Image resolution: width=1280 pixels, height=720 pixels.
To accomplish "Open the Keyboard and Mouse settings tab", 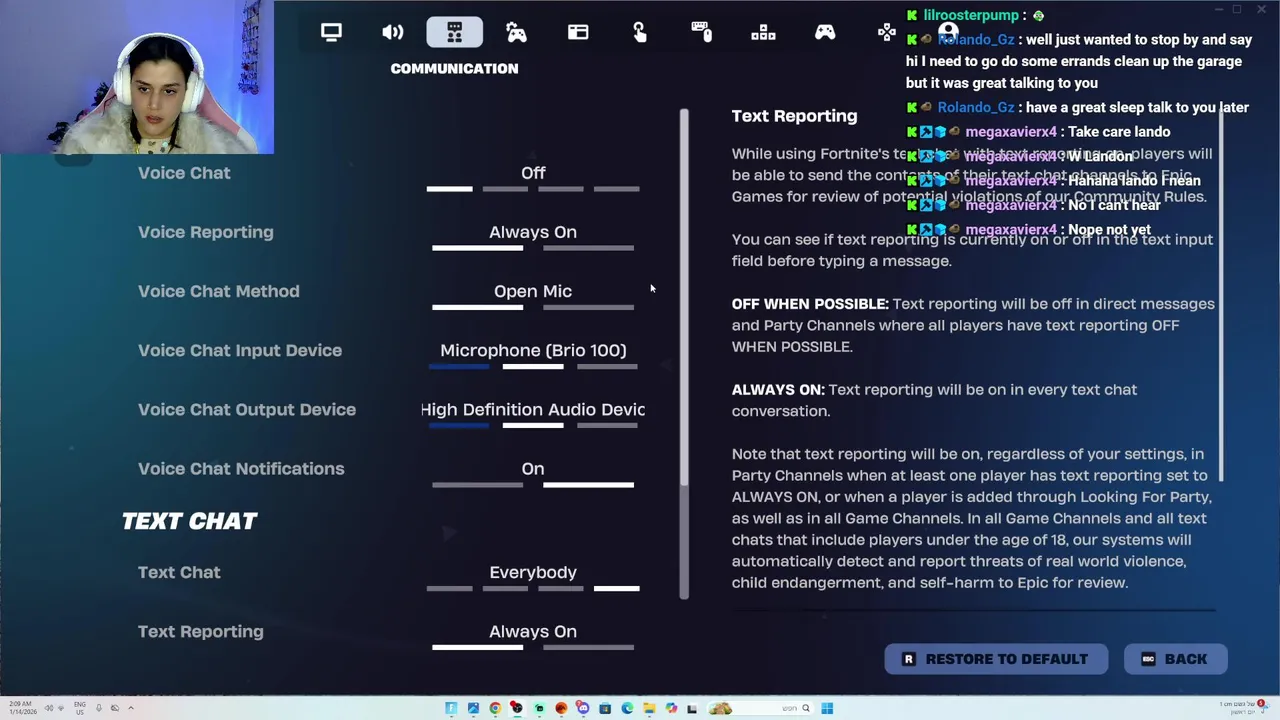I will pyautogui.click(x=701, y=33).
